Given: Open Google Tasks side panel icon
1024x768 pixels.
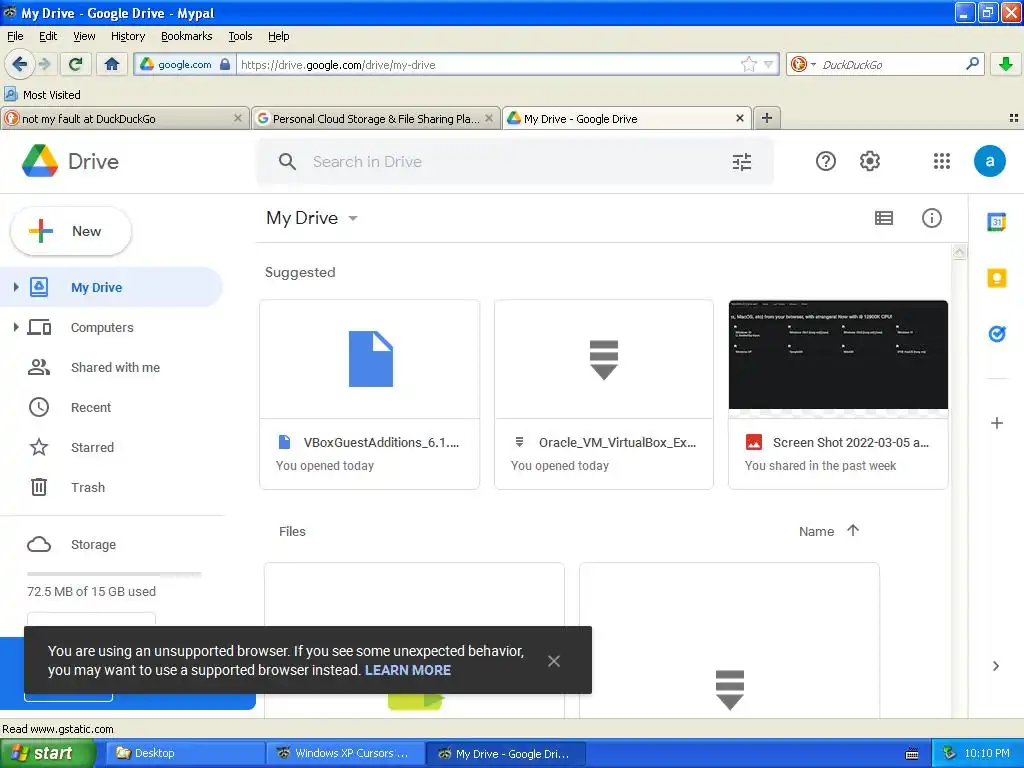Looking at the screenshot, I should point(997,334).
